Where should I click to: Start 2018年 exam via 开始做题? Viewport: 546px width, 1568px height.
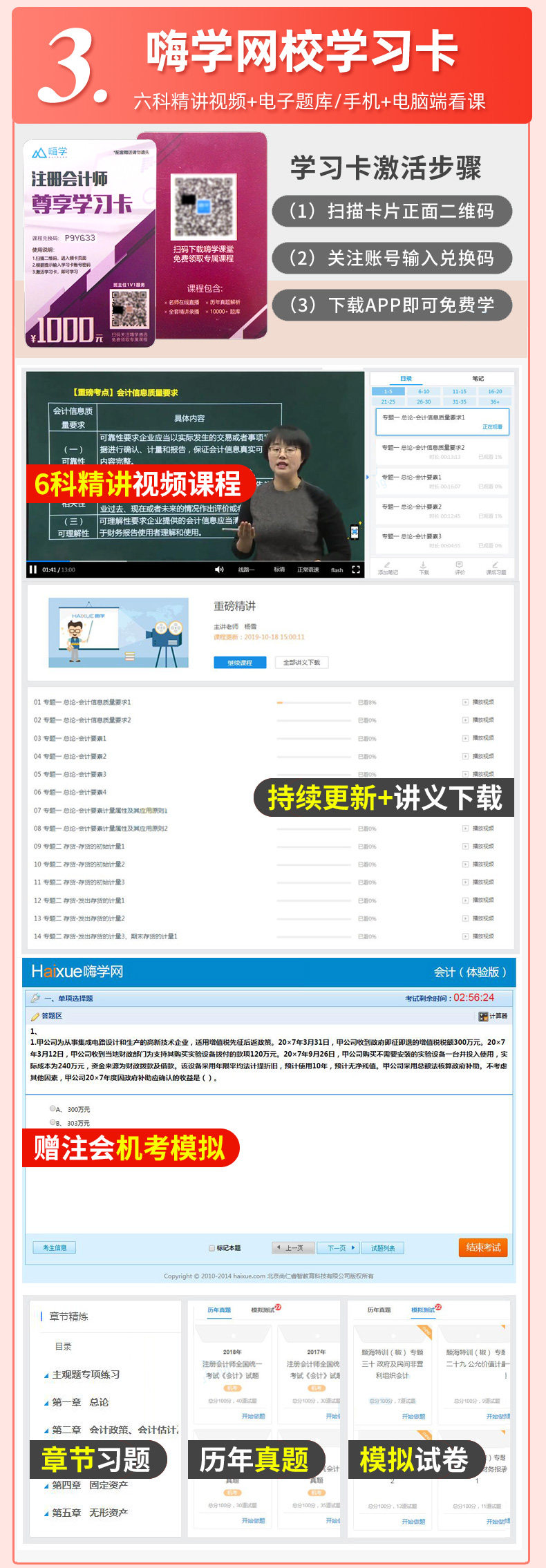coord(253,1416)
